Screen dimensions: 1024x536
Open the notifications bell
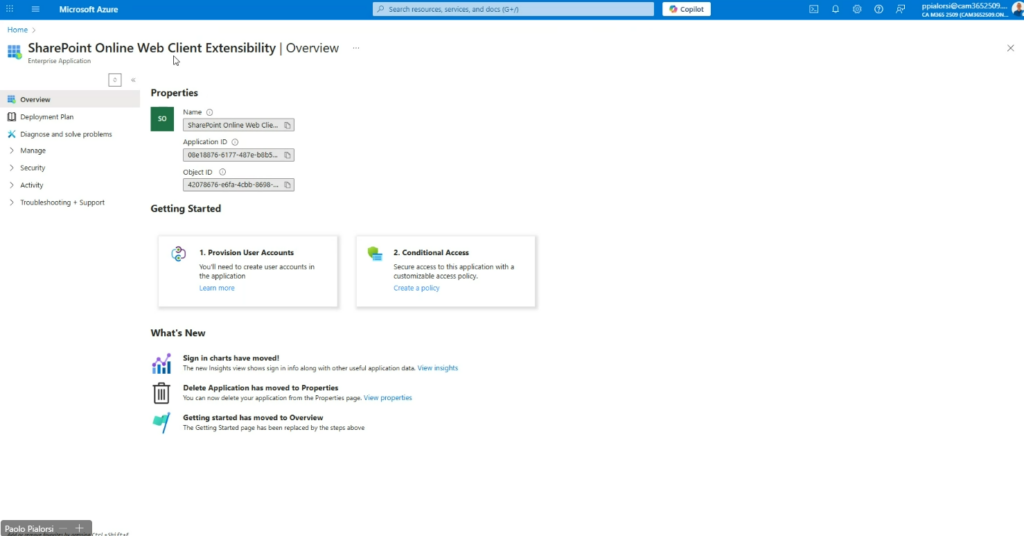[x=835, y=9]
